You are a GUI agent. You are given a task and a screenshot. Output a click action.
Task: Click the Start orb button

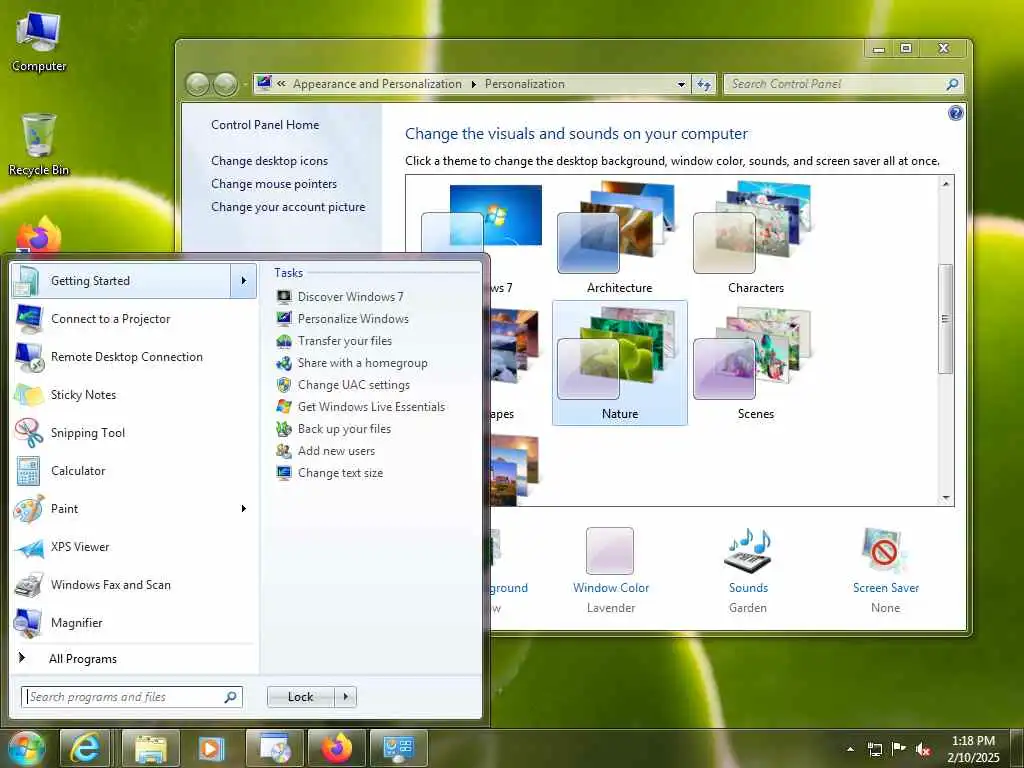(x=25, y=748)
